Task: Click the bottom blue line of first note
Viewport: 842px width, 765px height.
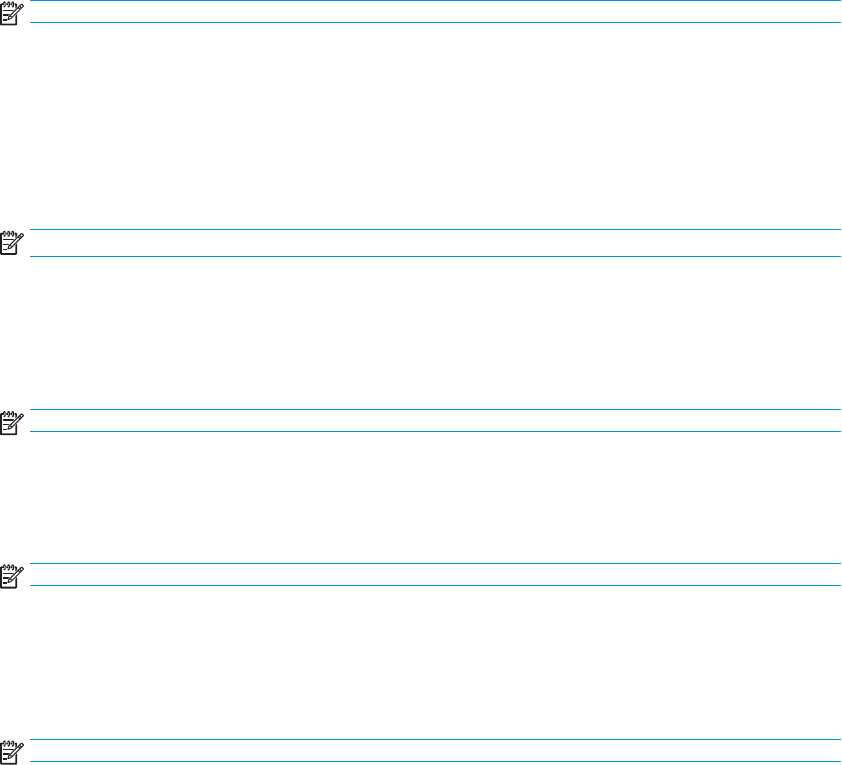Action: pos(435,23)
